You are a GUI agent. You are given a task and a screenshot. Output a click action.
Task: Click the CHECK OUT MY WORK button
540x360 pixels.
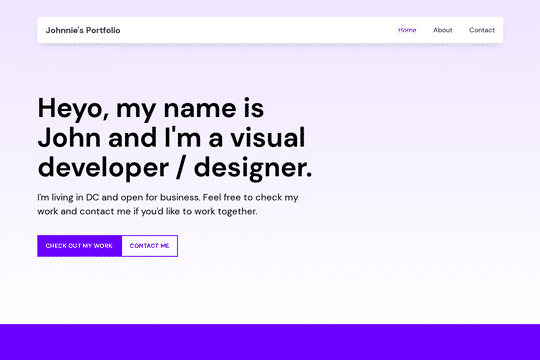(79, 246)
